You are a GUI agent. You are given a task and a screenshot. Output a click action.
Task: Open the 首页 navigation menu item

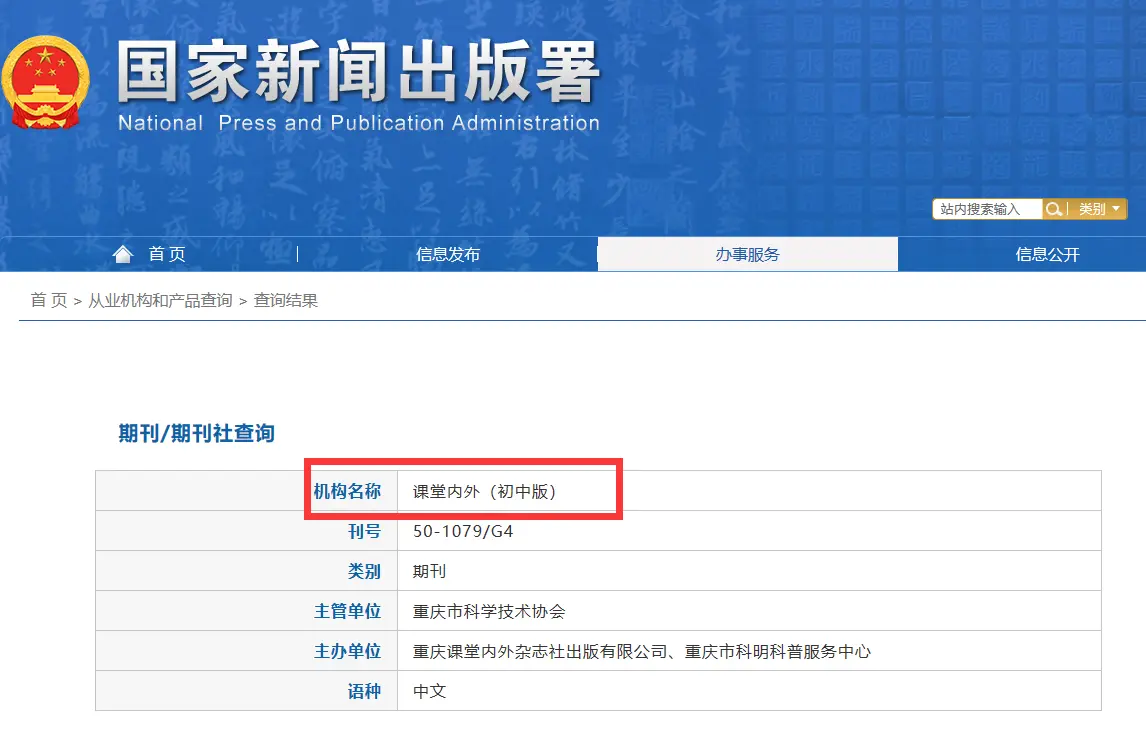pyautogui.click(x=167, y=254)
